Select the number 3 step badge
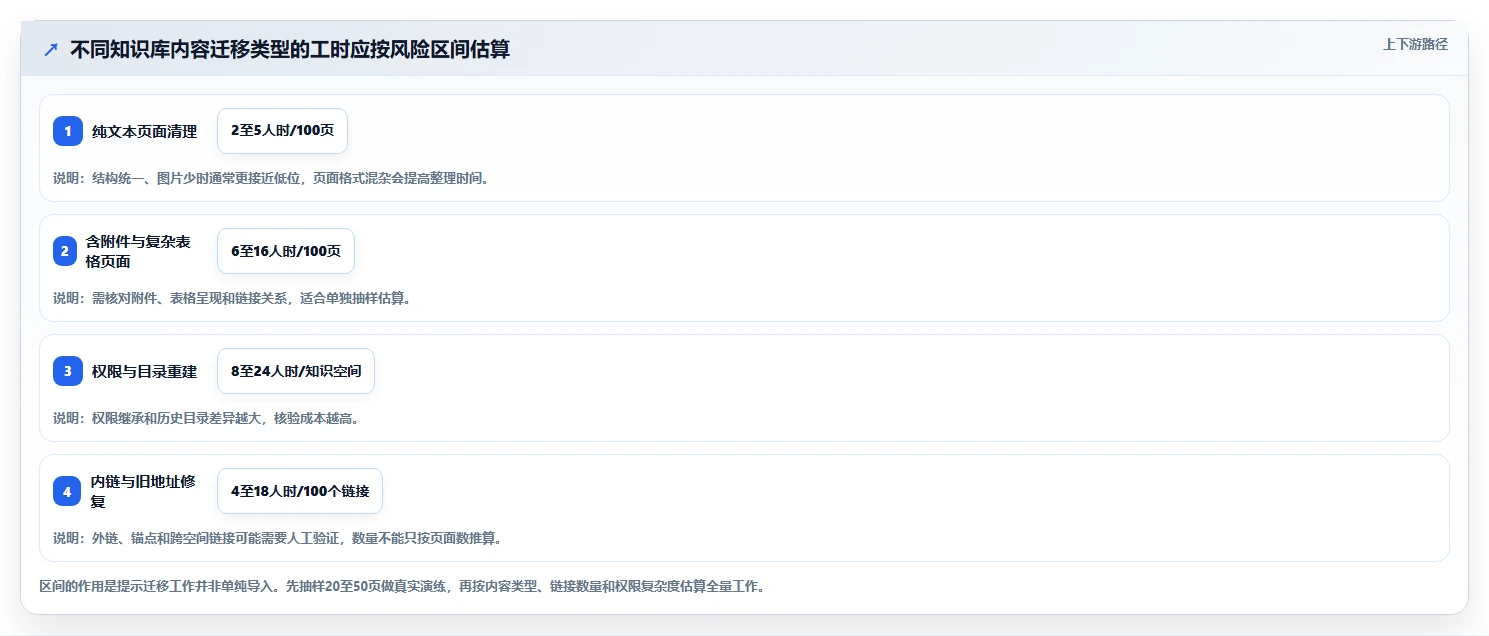Screen dimensions: 1489x636 point(68,371)
